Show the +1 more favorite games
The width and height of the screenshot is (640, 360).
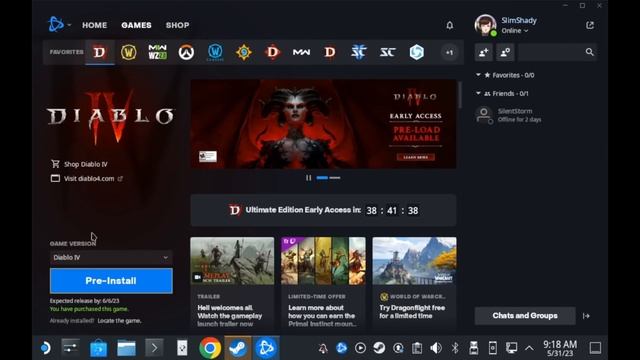[449, 52]
